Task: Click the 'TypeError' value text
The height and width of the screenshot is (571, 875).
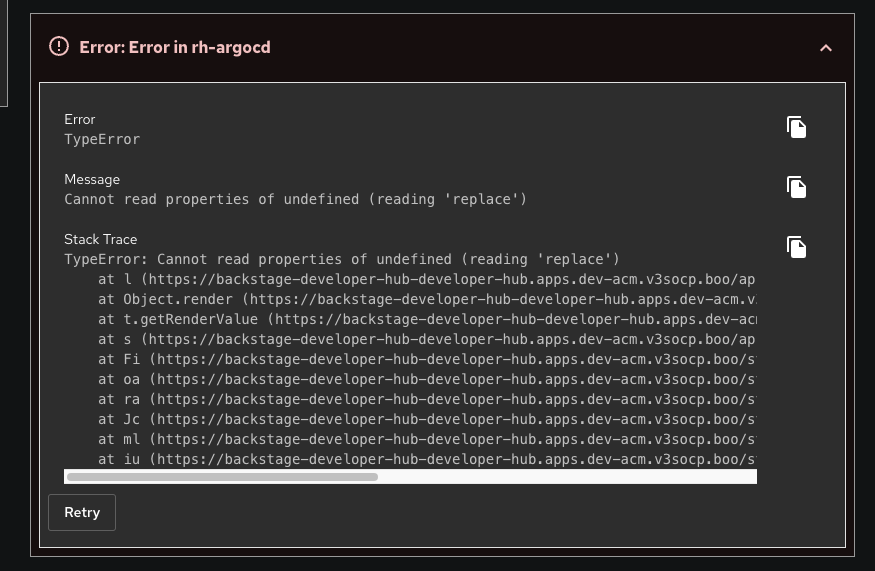Action: click(102, 139)
